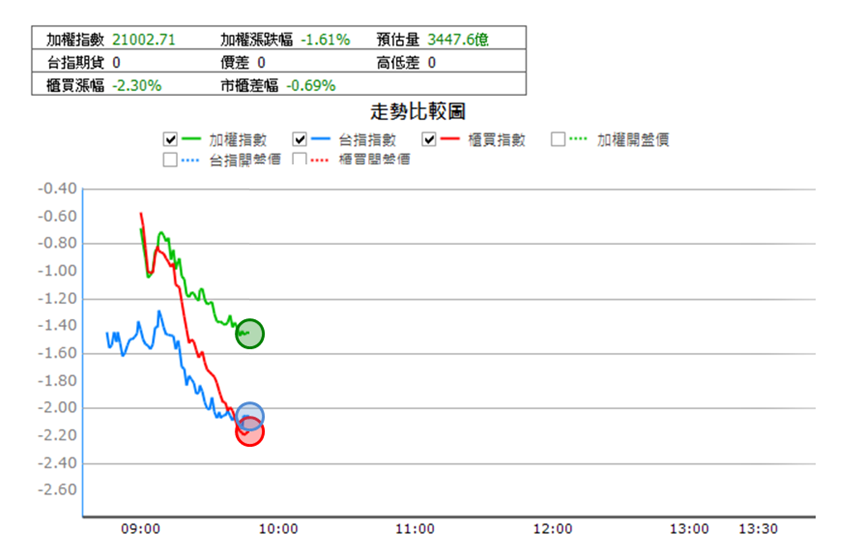865x560 pixels.
Task: Click the estimated volume 3447.6億
Action: (458, 40)
